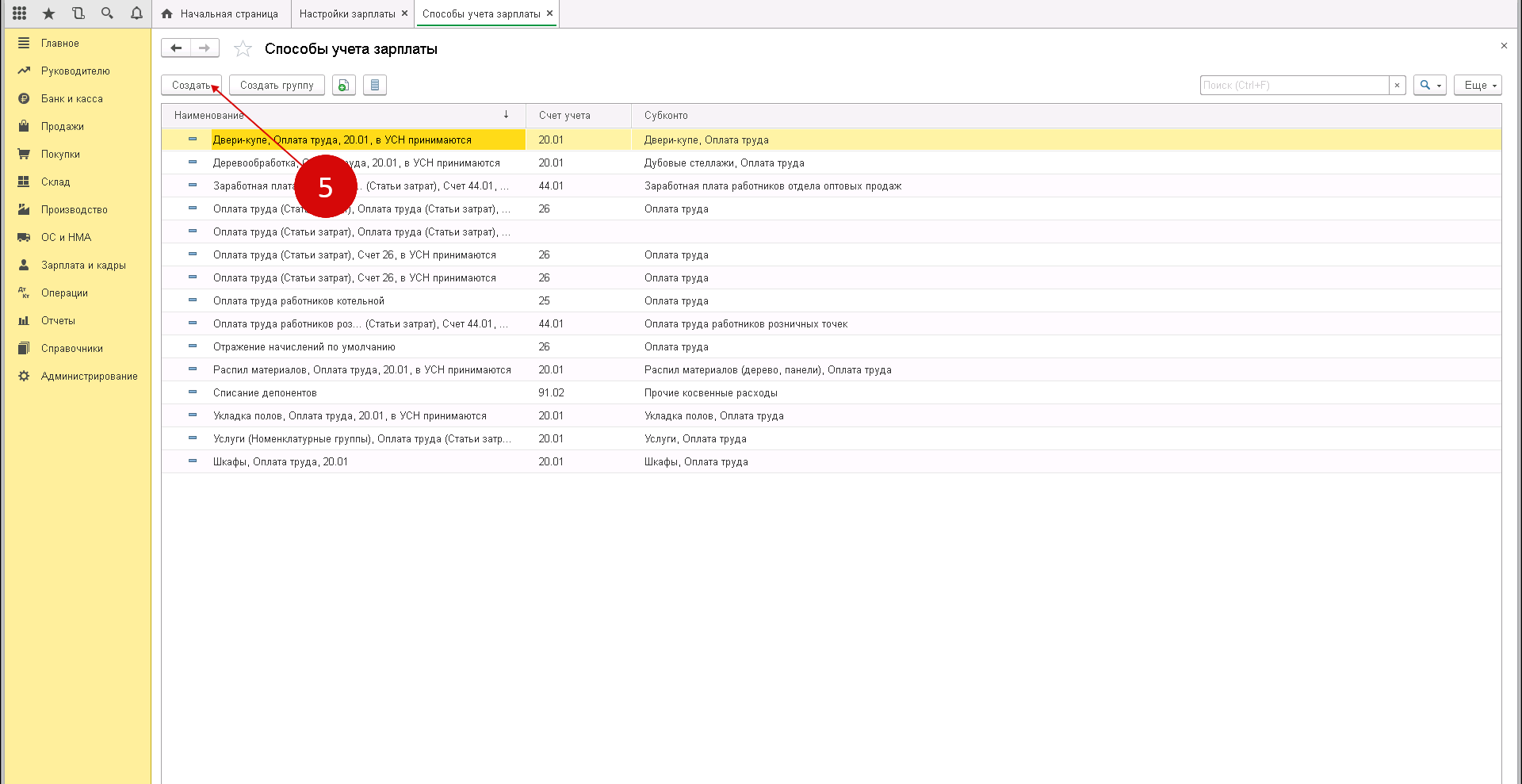Open Favorites star in top bar

(x=48, y=13)
